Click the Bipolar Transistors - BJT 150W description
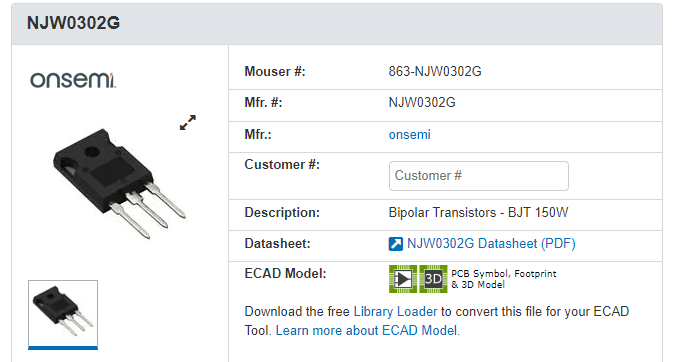Image resolution: width=677 pixels, height=362 pixels. (x=478, y=213)
